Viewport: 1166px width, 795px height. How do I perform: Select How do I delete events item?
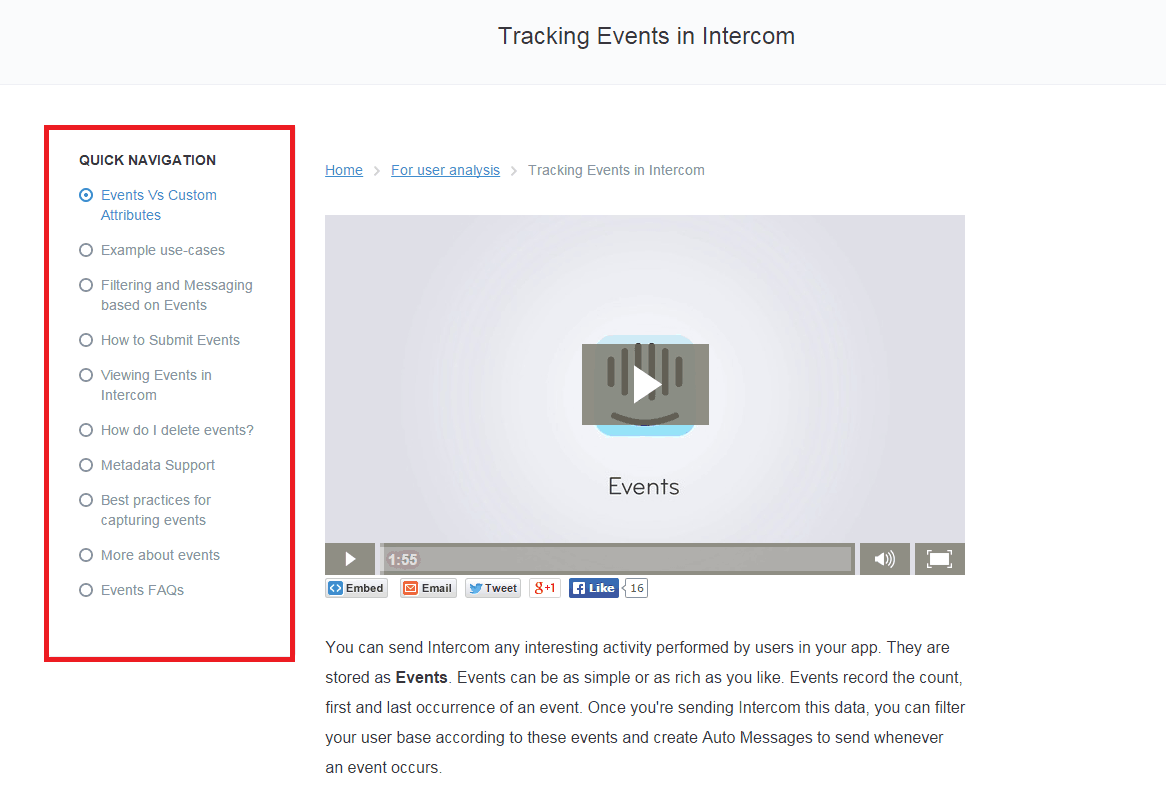(x=167, y=430)
